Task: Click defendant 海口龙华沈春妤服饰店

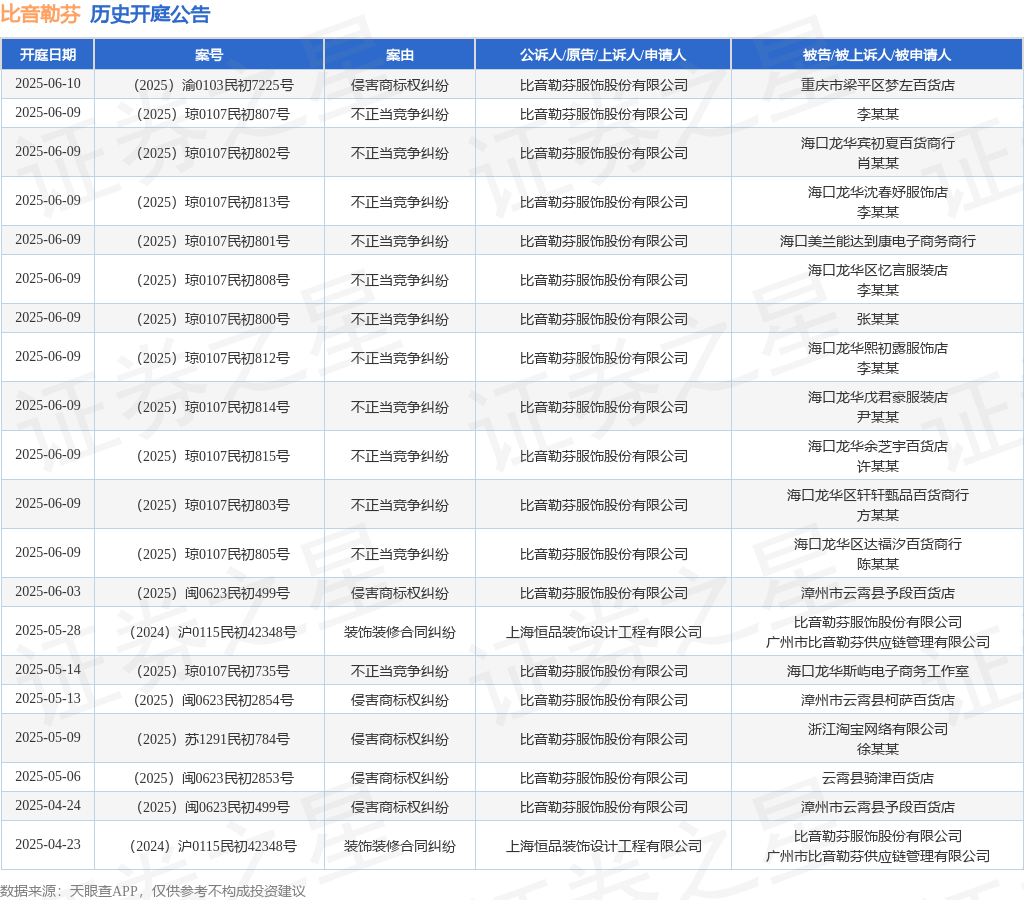Action: point(878,192)
